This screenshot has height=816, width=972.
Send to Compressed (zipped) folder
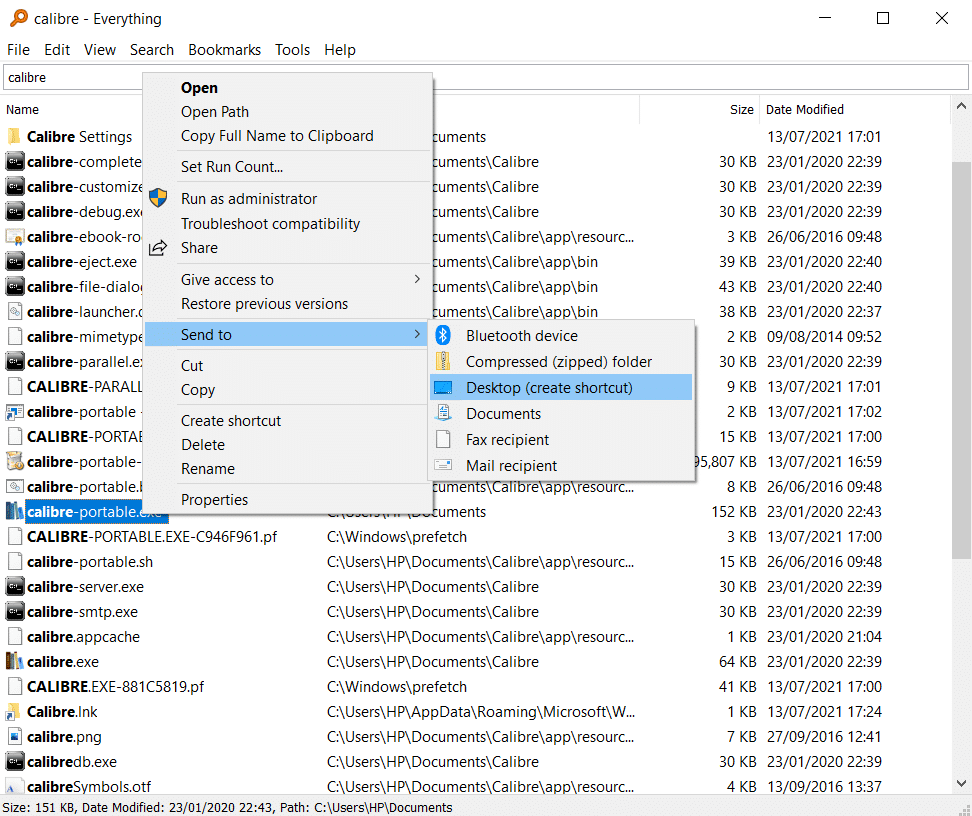tap(561, 361)
